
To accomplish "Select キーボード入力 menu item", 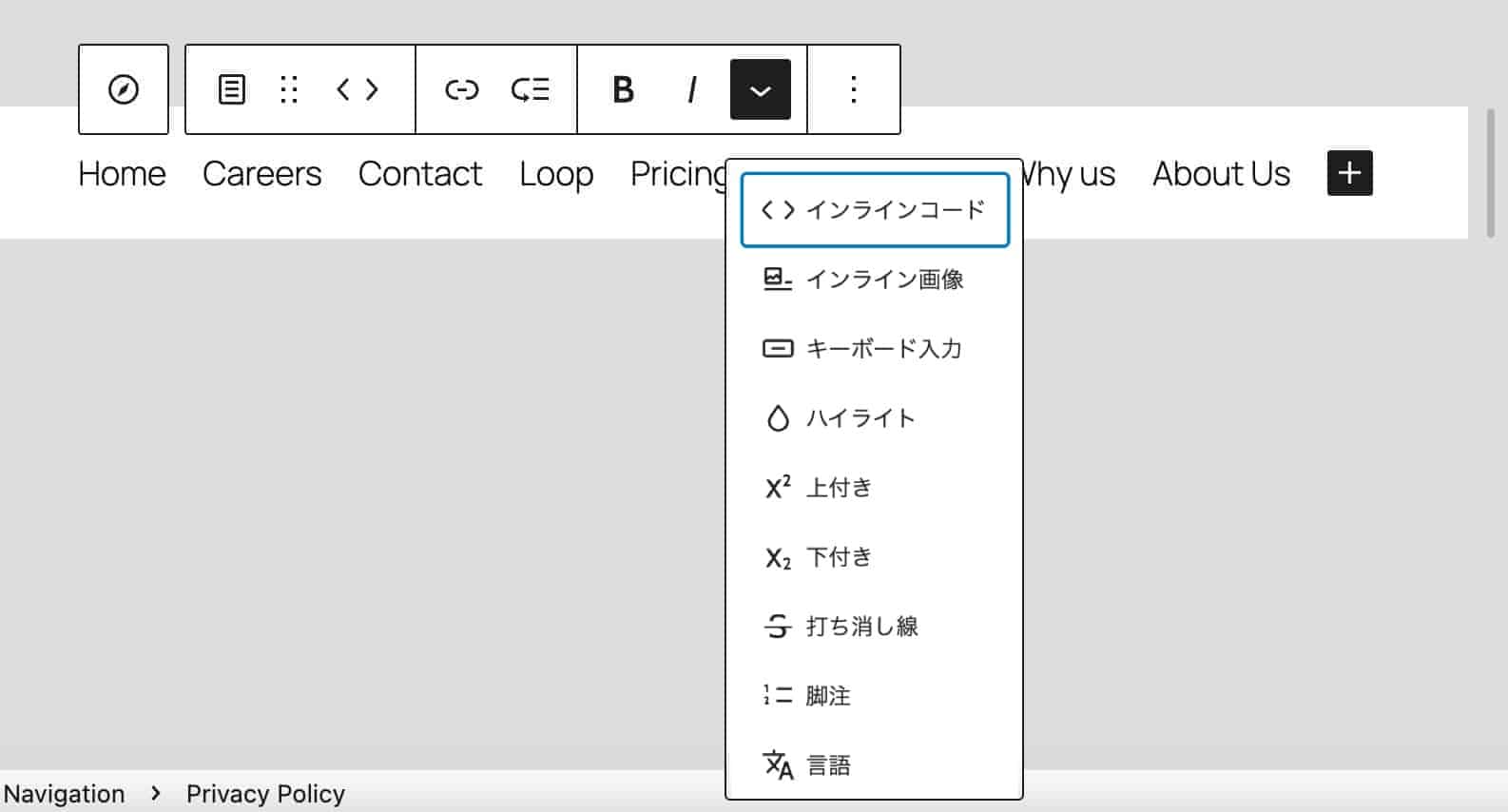I will (874, 349).
